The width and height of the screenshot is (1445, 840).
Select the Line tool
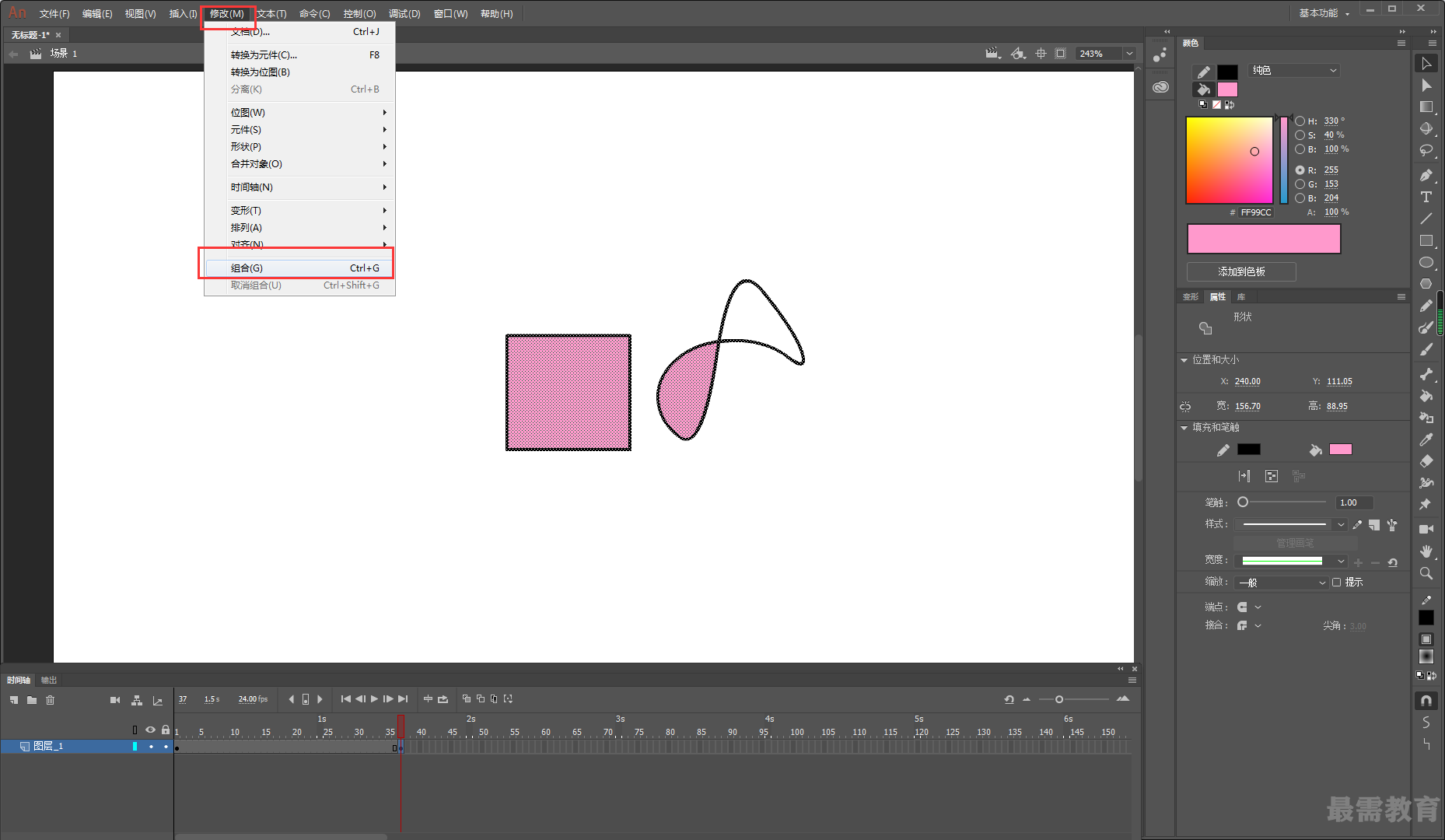pos(1426,219)
